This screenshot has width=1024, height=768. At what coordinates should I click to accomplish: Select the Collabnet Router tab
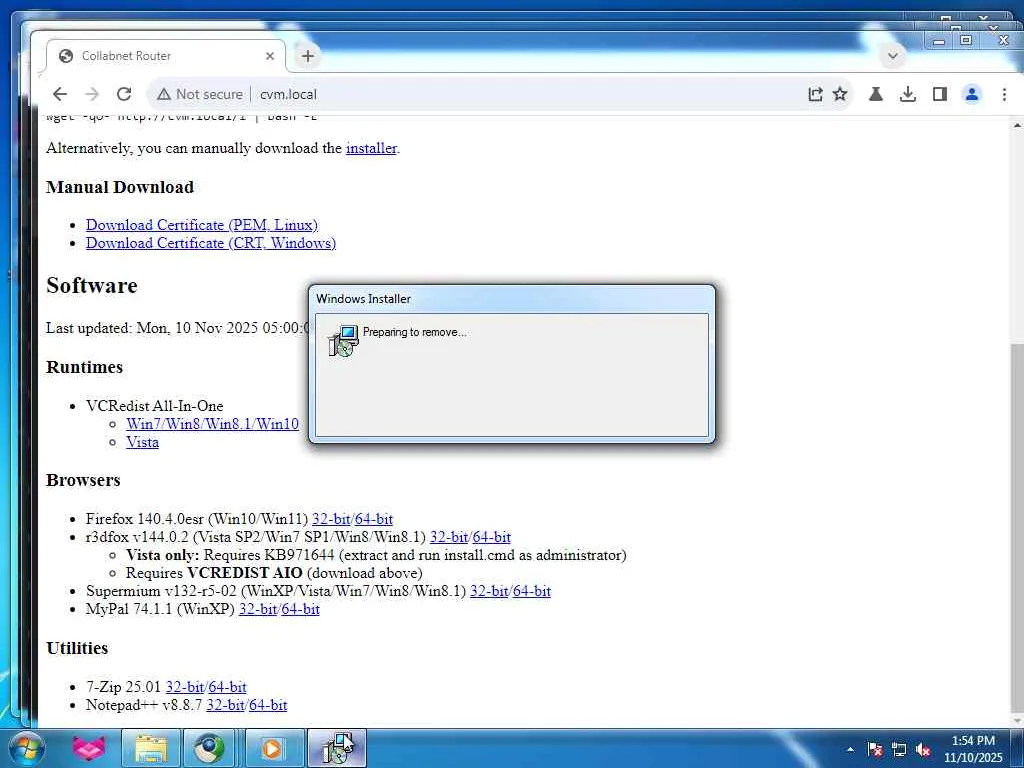[167, 56]
